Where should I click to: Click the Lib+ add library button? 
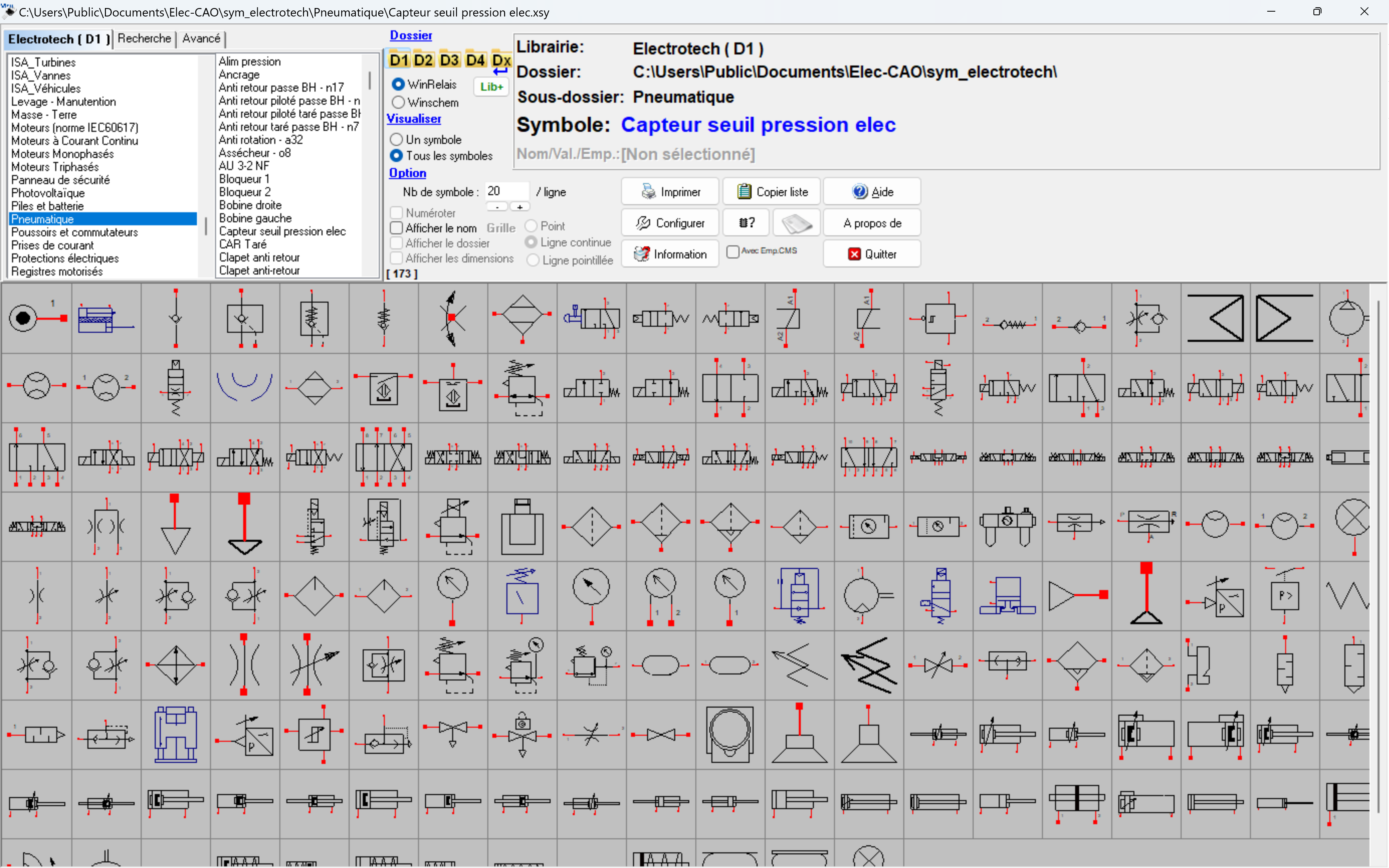(491, 87)
